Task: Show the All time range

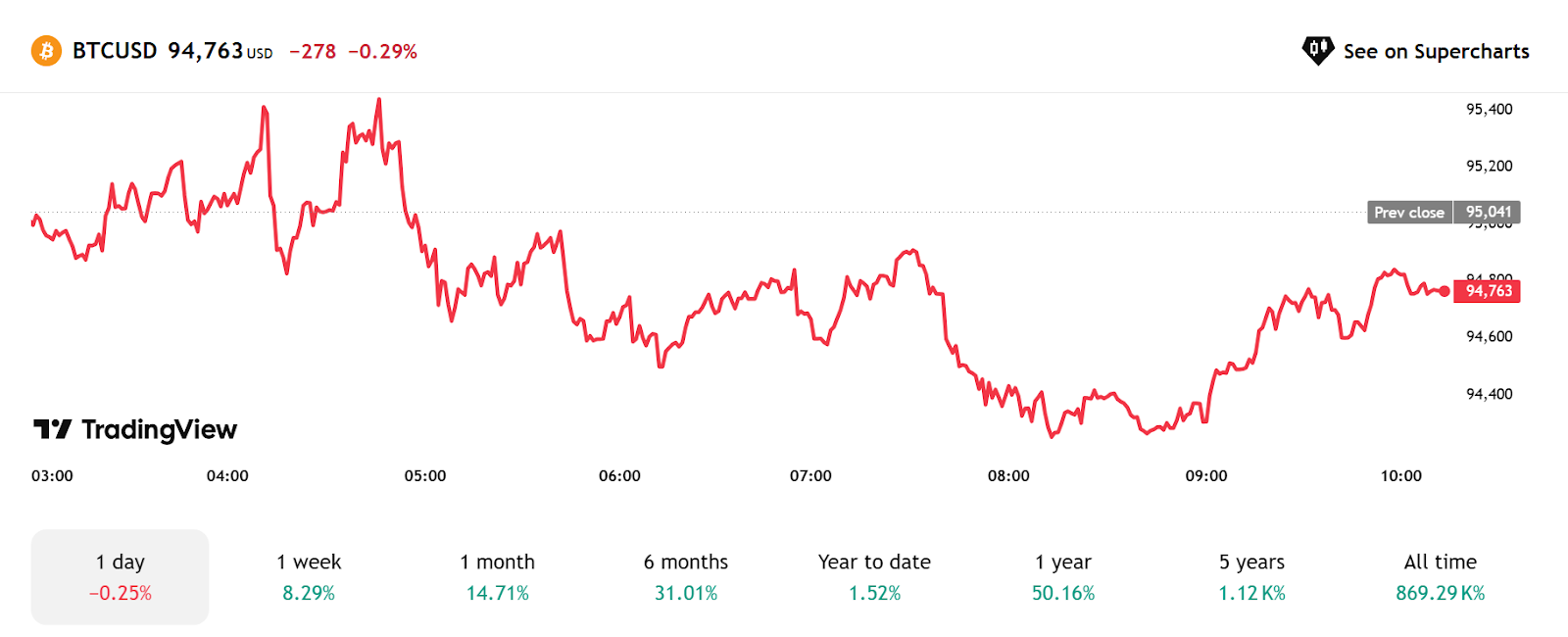Action: pyautogui.click(x=1440, y=576)
